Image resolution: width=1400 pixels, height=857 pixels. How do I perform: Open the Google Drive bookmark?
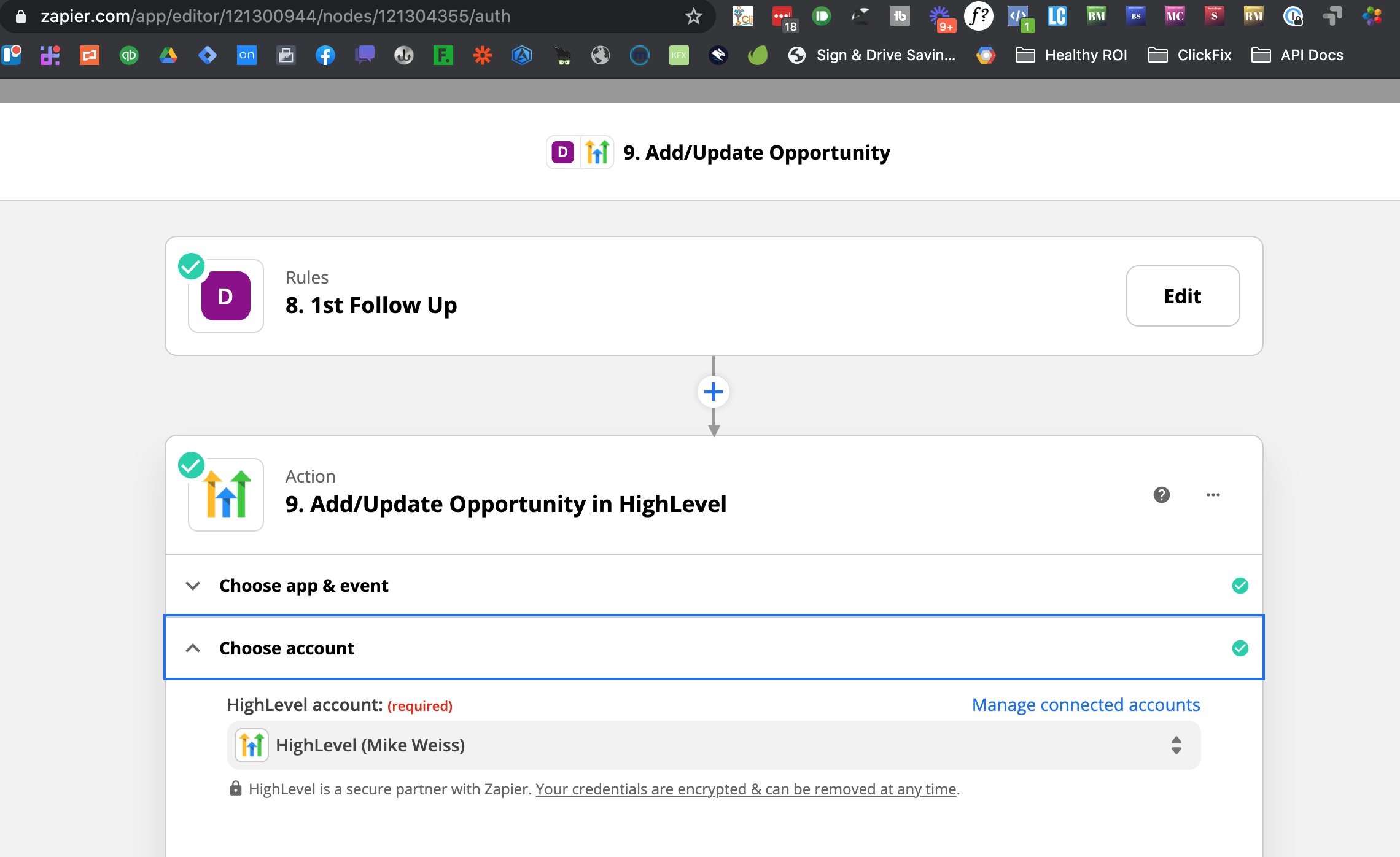pyautogui.click(x=168, y=56)
